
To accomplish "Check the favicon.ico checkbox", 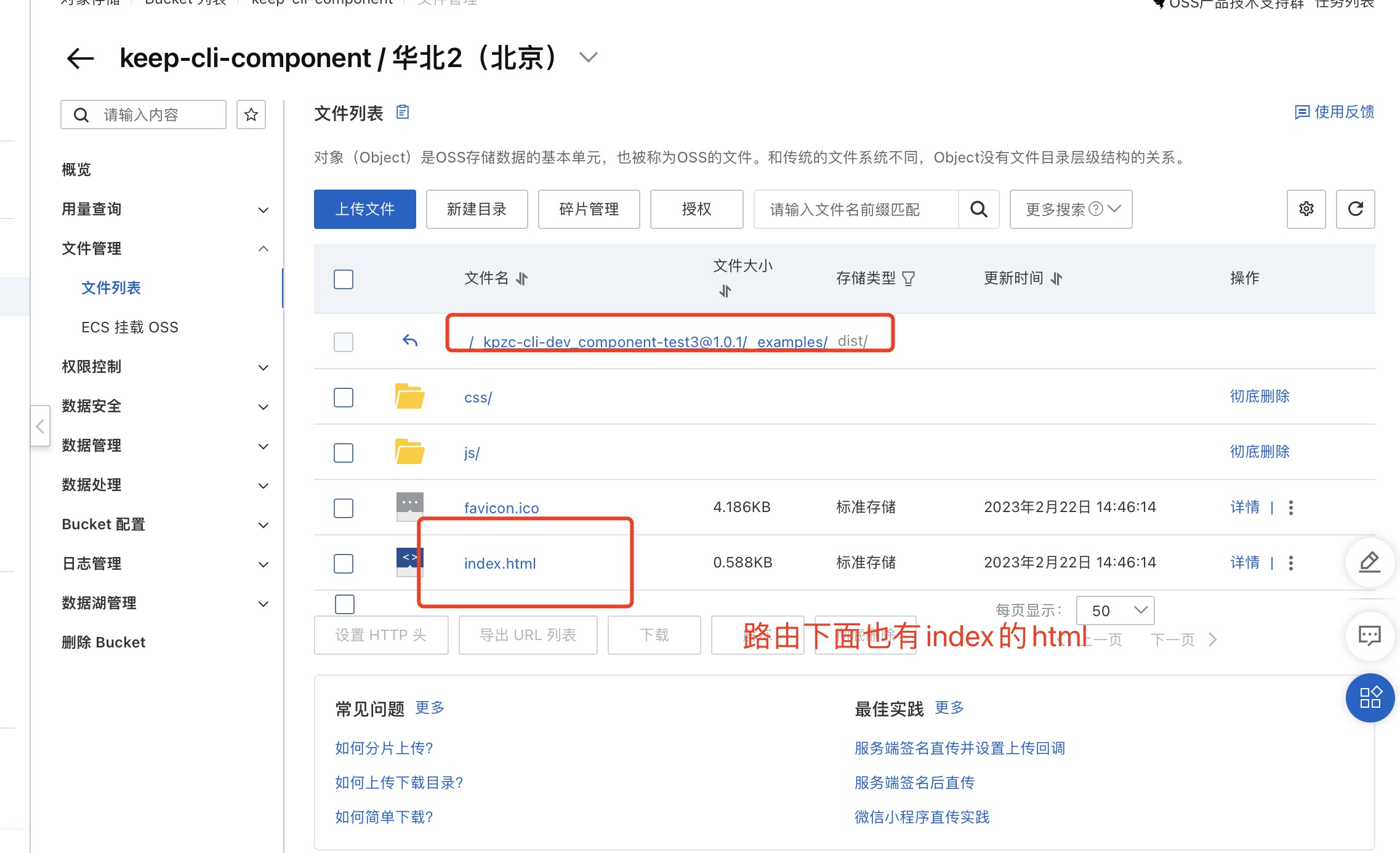I will [344, 508].
